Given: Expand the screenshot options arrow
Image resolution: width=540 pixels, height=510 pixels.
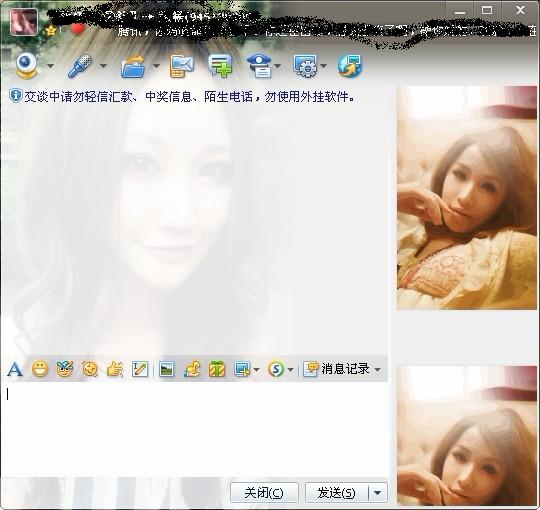Looking at the screenshot, I should [256, 370].
